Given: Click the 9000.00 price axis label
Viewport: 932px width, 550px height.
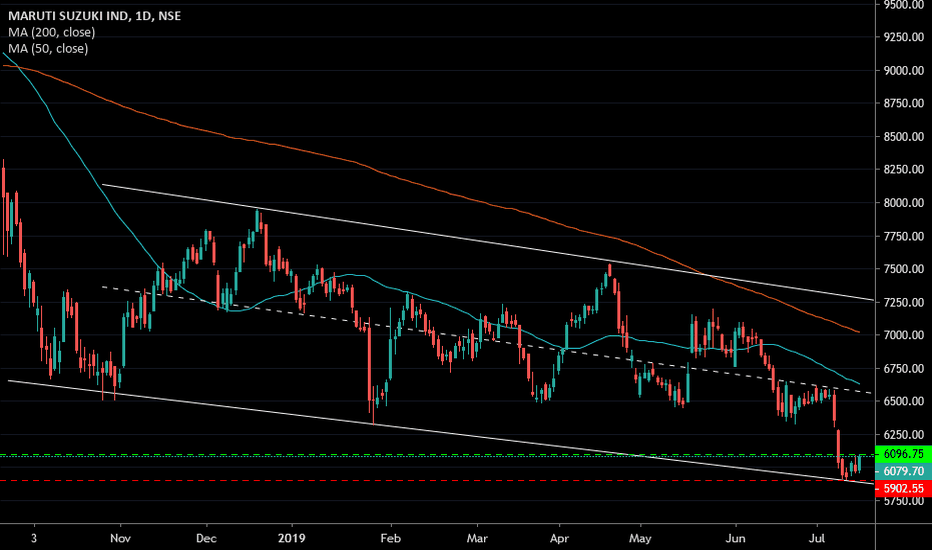Looking at the screenshot, I should point(903,71).
